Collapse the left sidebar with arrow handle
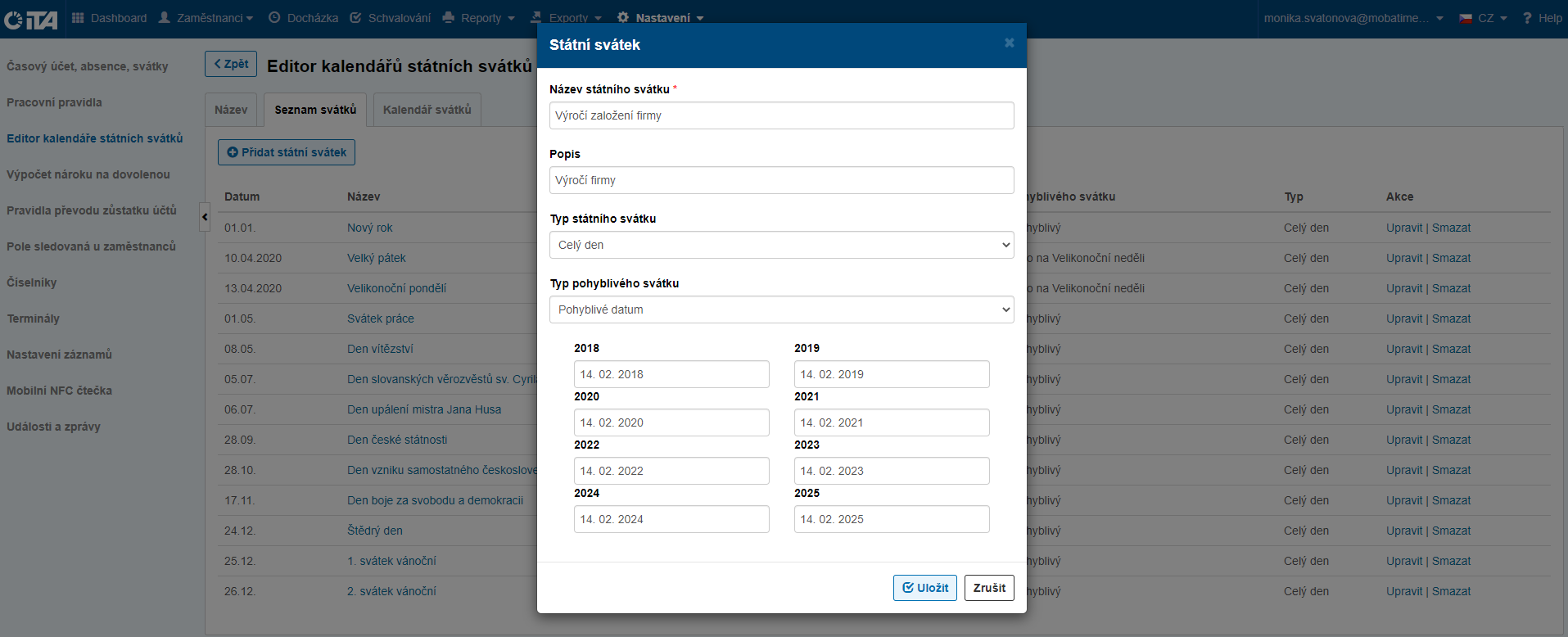Image resolution: width=1568 pixels, height=637 pixels. coord(205,217)
